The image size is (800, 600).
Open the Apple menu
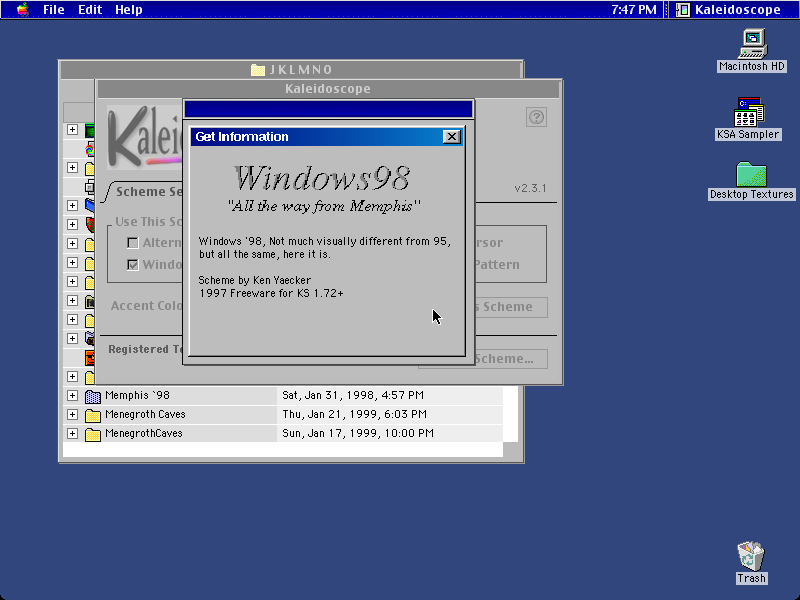click(x=22, y=9)
